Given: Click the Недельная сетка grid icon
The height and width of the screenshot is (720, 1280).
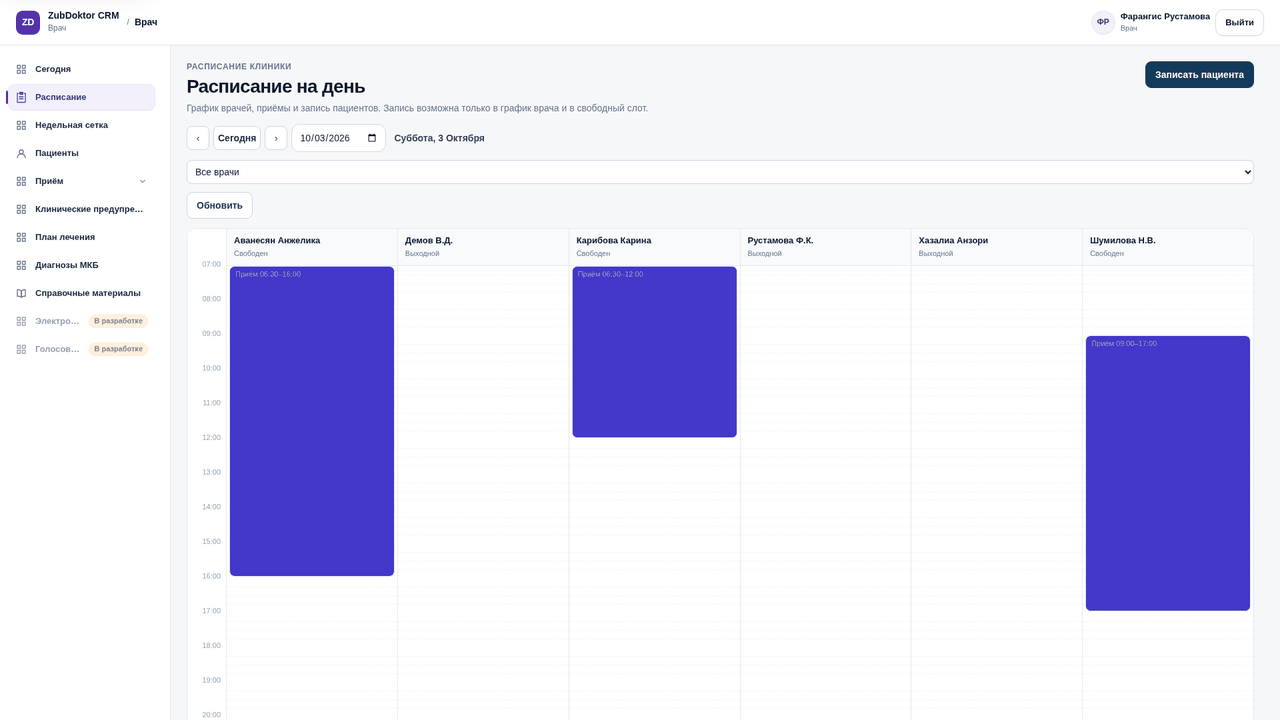Looking at the screenshot, I should point(21,125).
